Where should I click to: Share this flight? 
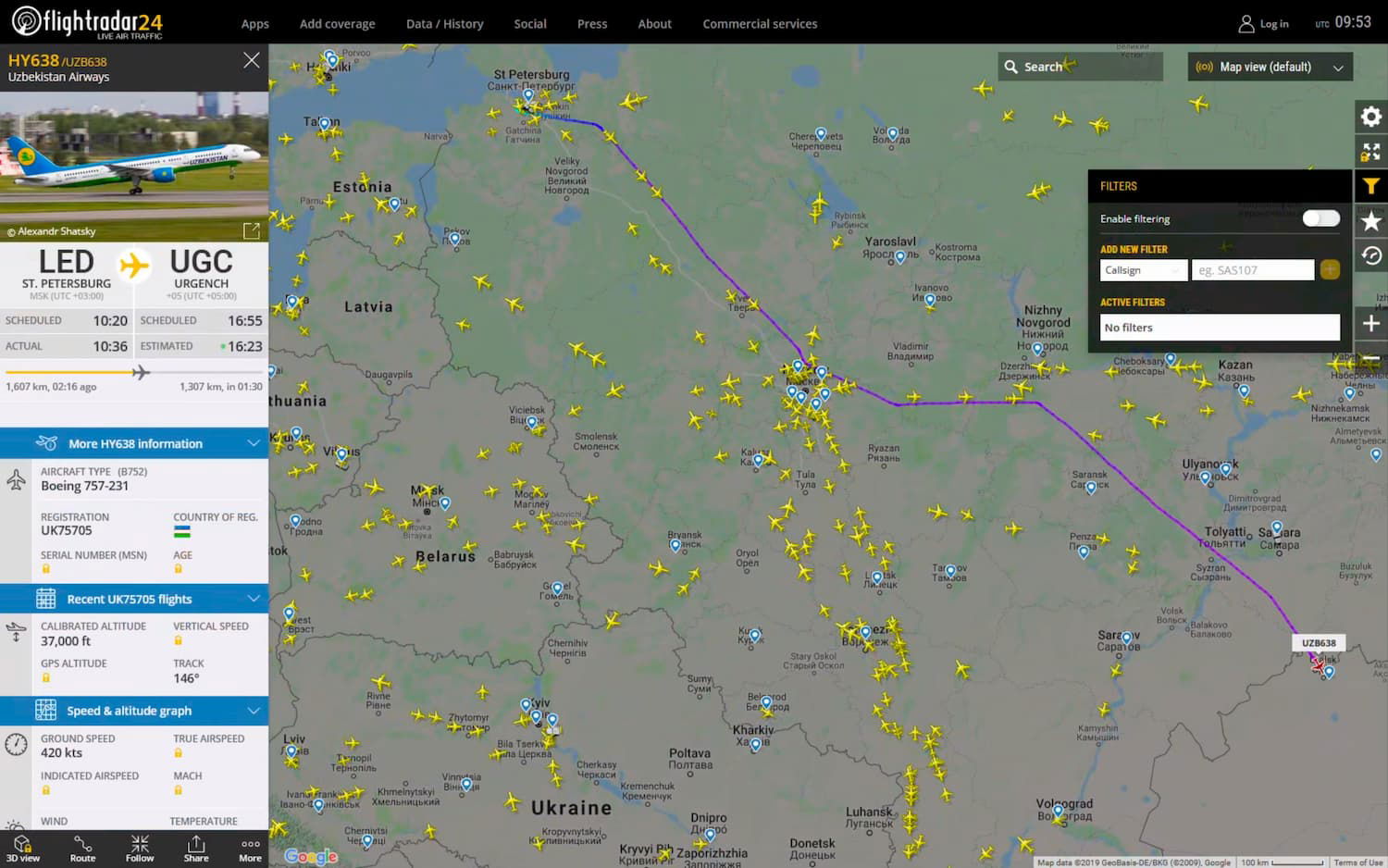pos(196,849)
